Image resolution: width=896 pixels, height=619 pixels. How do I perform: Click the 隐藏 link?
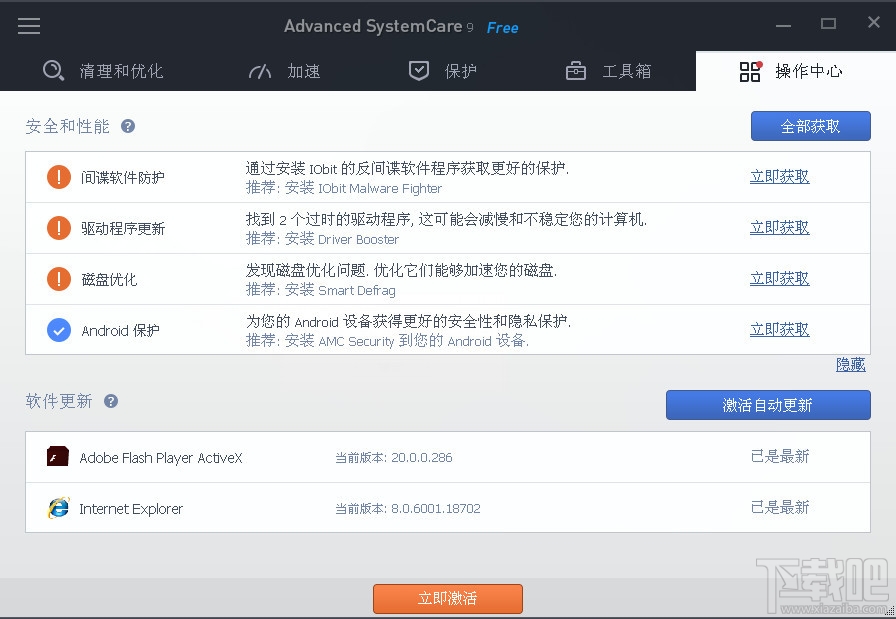(x=850, y=364)
